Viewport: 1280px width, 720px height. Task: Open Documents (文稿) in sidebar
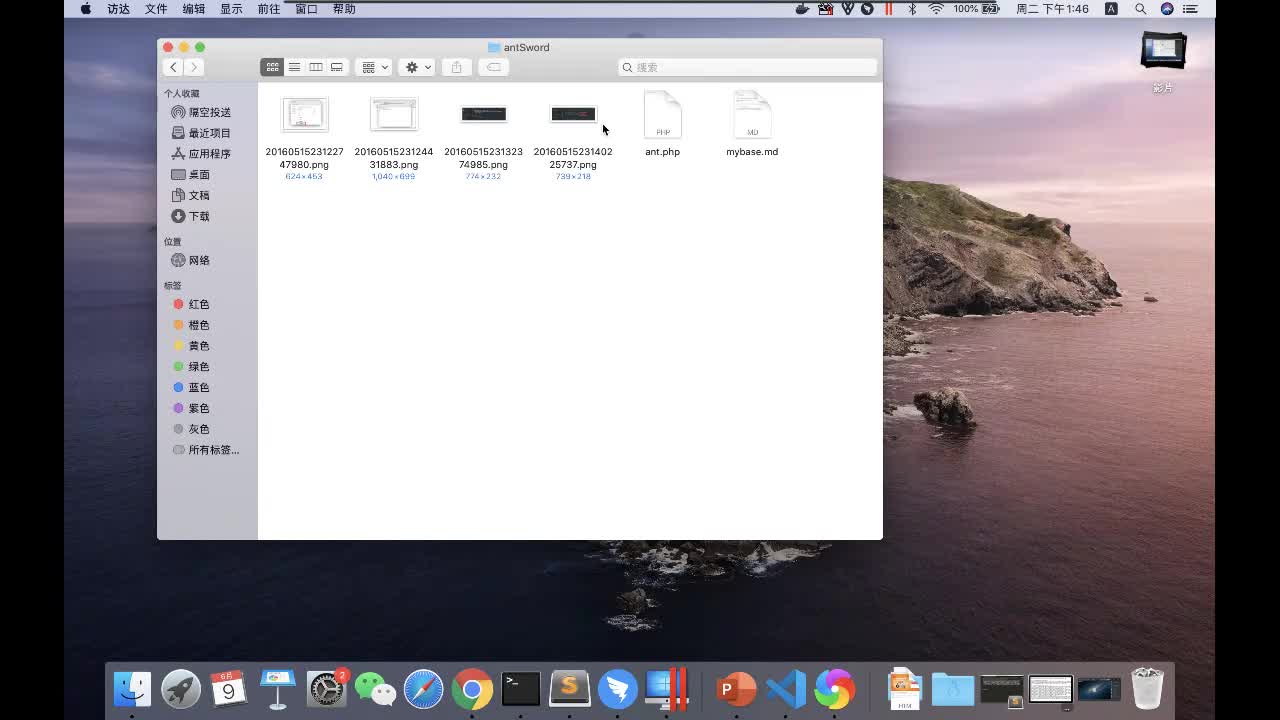pyautogui.click(x=191, y=196)
